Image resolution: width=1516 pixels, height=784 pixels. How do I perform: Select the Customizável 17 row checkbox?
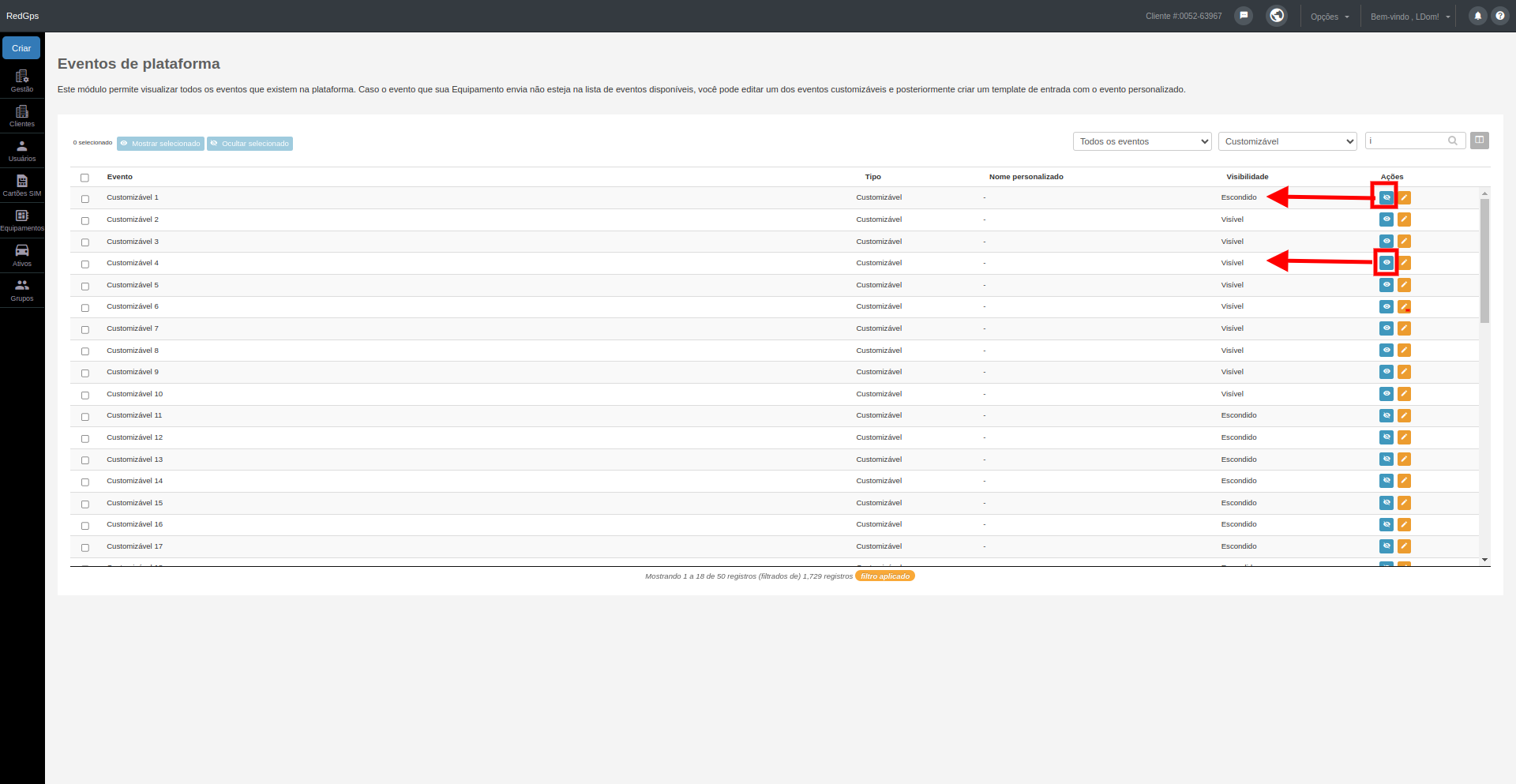click(x=85, y=547)
